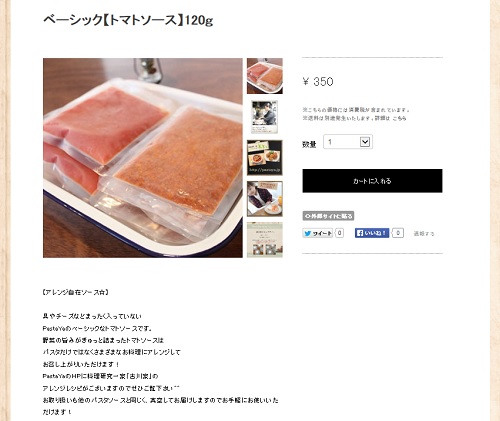
Task: Select the plaid shirt person thumbnail
Action: tap(265, 199)
